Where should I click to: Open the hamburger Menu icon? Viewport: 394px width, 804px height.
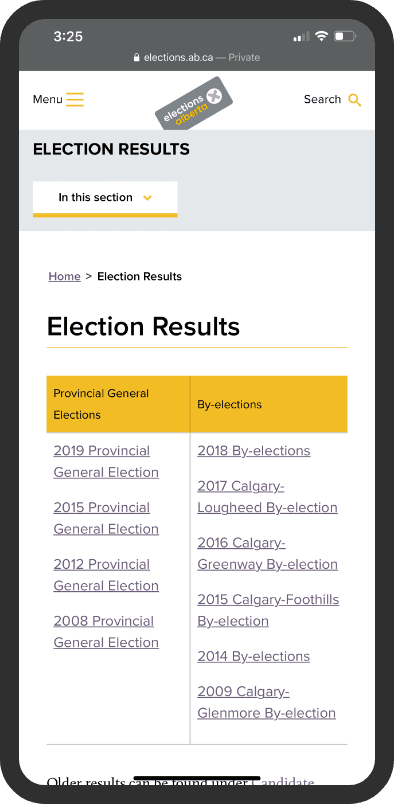pyautogui.click(x=74, y=99)
